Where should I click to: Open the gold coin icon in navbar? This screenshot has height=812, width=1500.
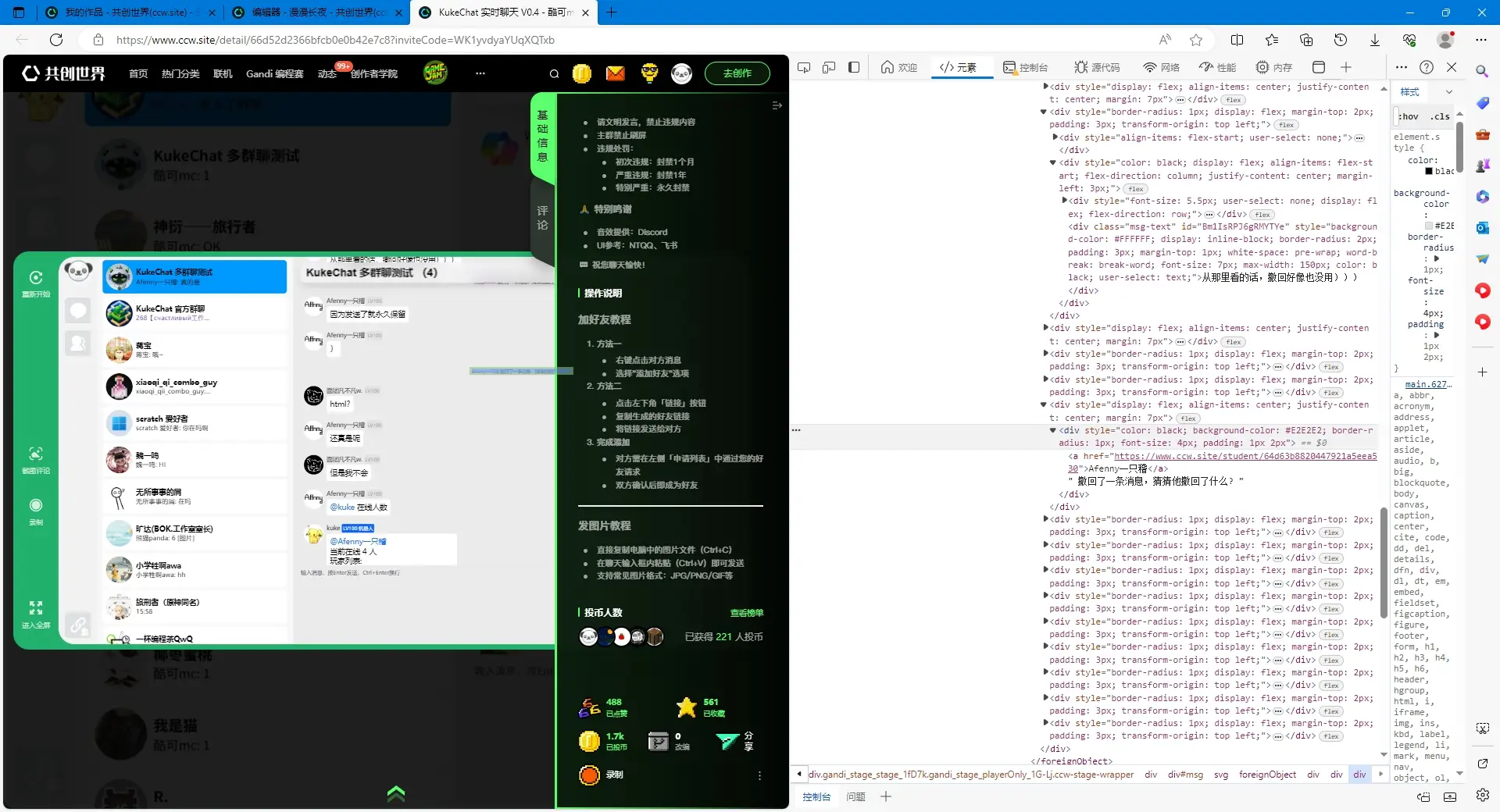582,73
